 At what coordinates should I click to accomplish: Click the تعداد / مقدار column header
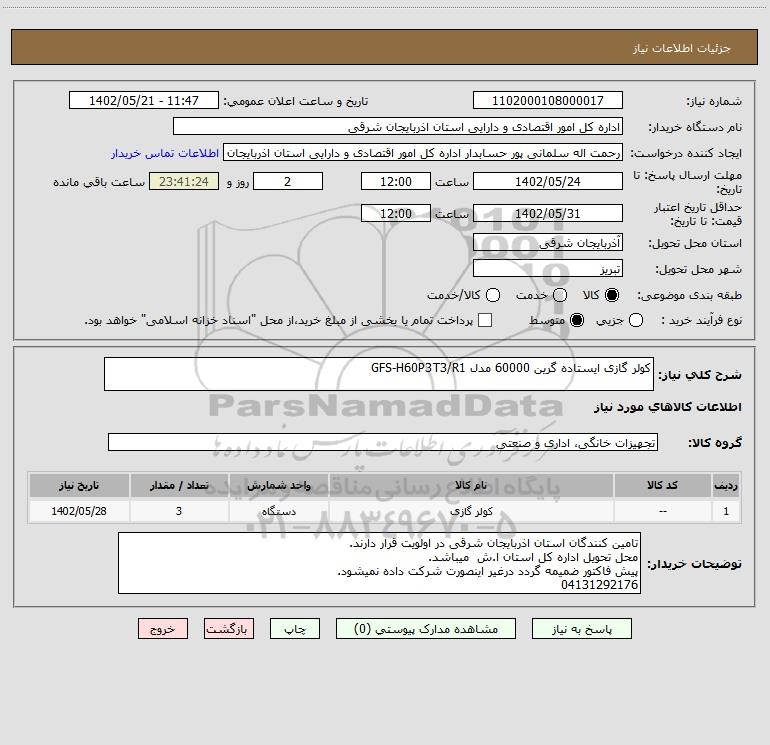click(179, 486)
